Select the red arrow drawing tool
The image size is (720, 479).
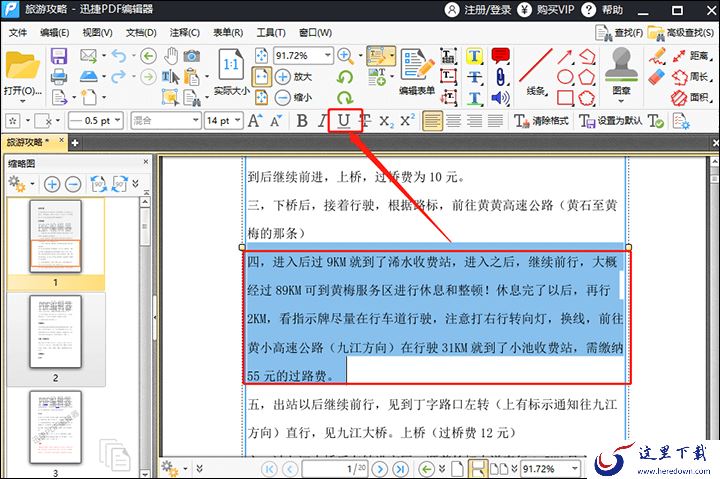[x=565, y=56]
